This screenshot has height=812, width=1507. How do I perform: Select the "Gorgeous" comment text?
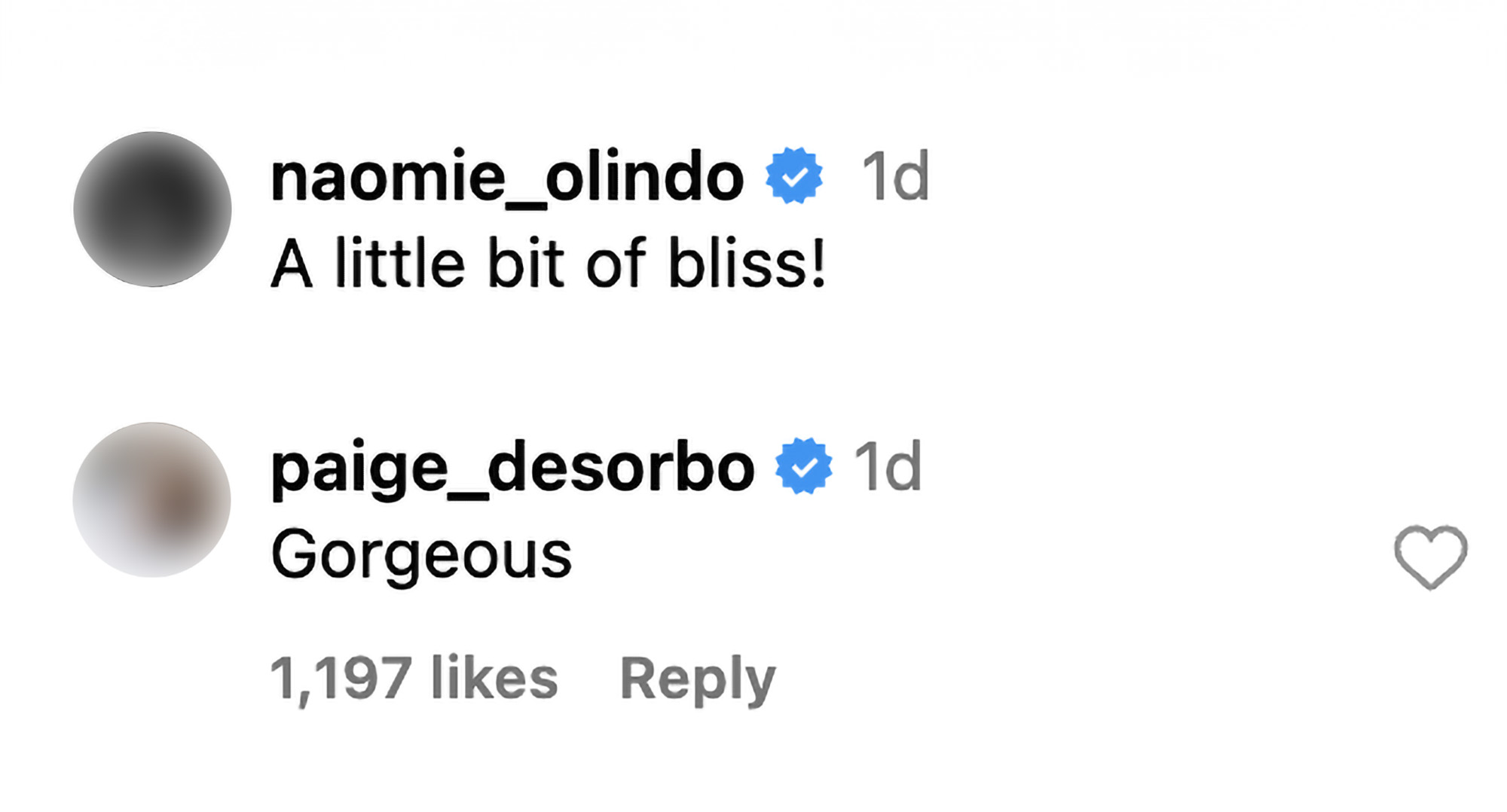point(421,555)
